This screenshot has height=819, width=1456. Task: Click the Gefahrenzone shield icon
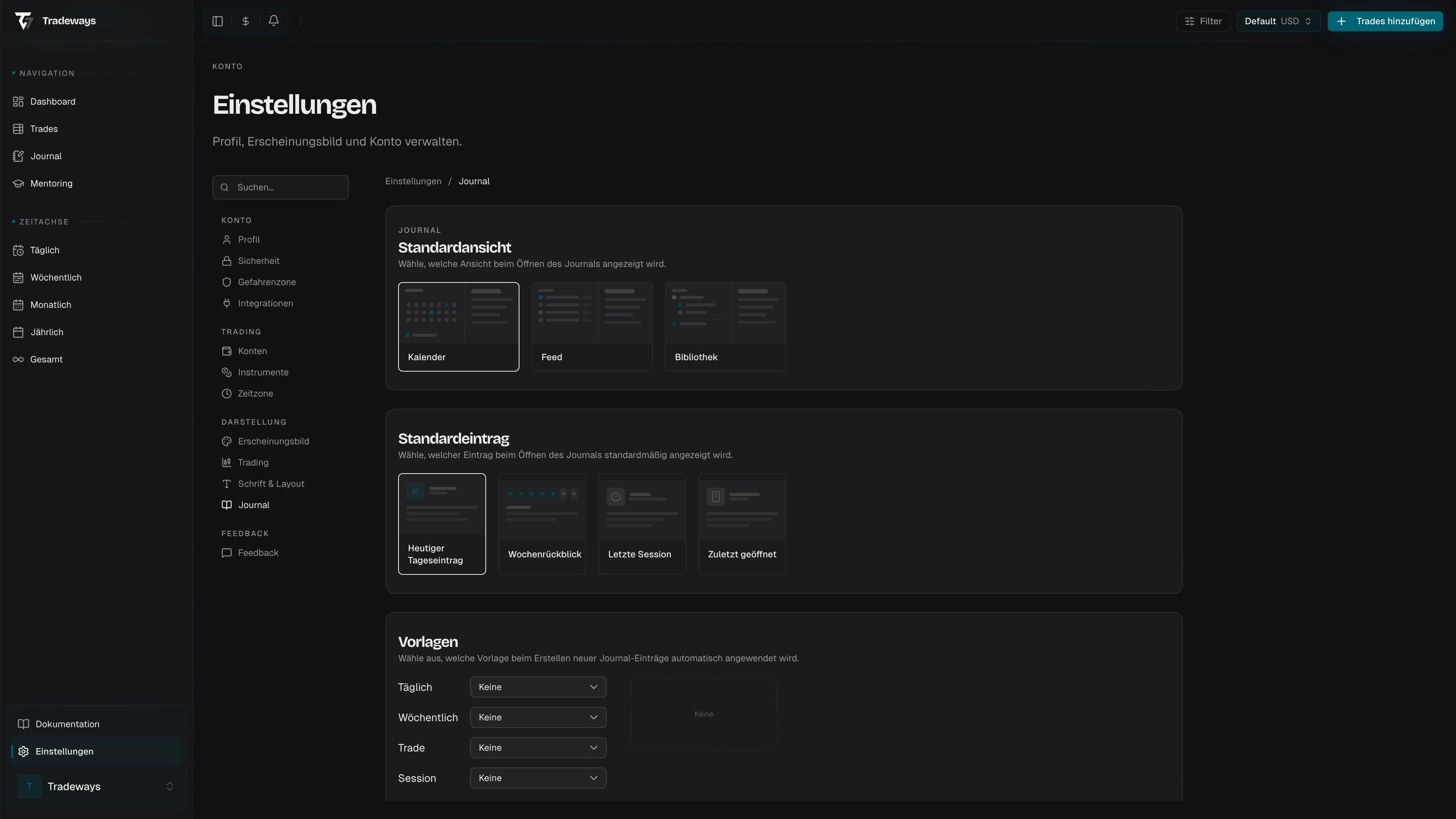(x=227, y=282)
